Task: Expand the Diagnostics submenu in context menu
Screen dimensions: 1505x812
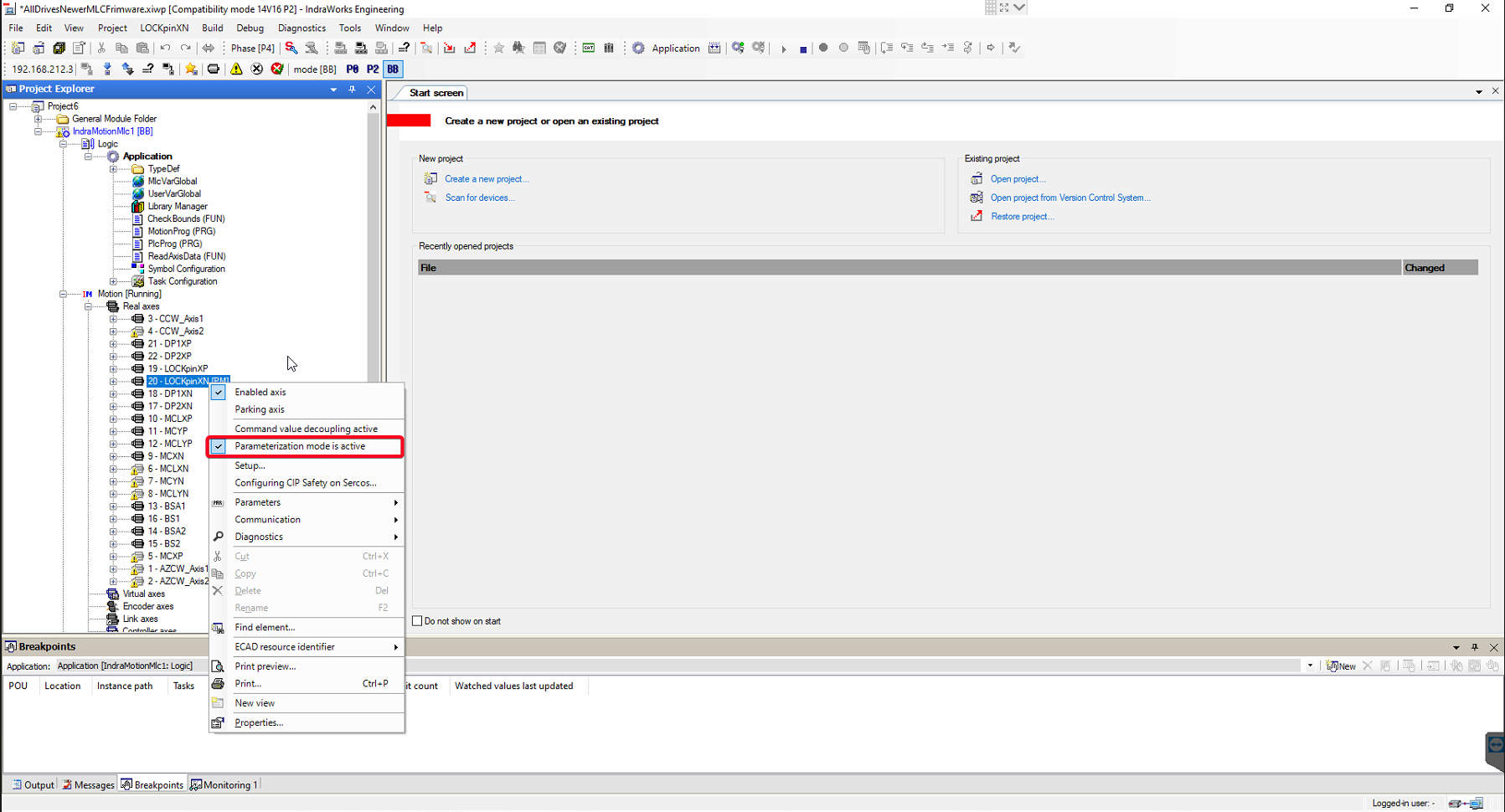Action: pyautogui.click(x=307, y=537)
